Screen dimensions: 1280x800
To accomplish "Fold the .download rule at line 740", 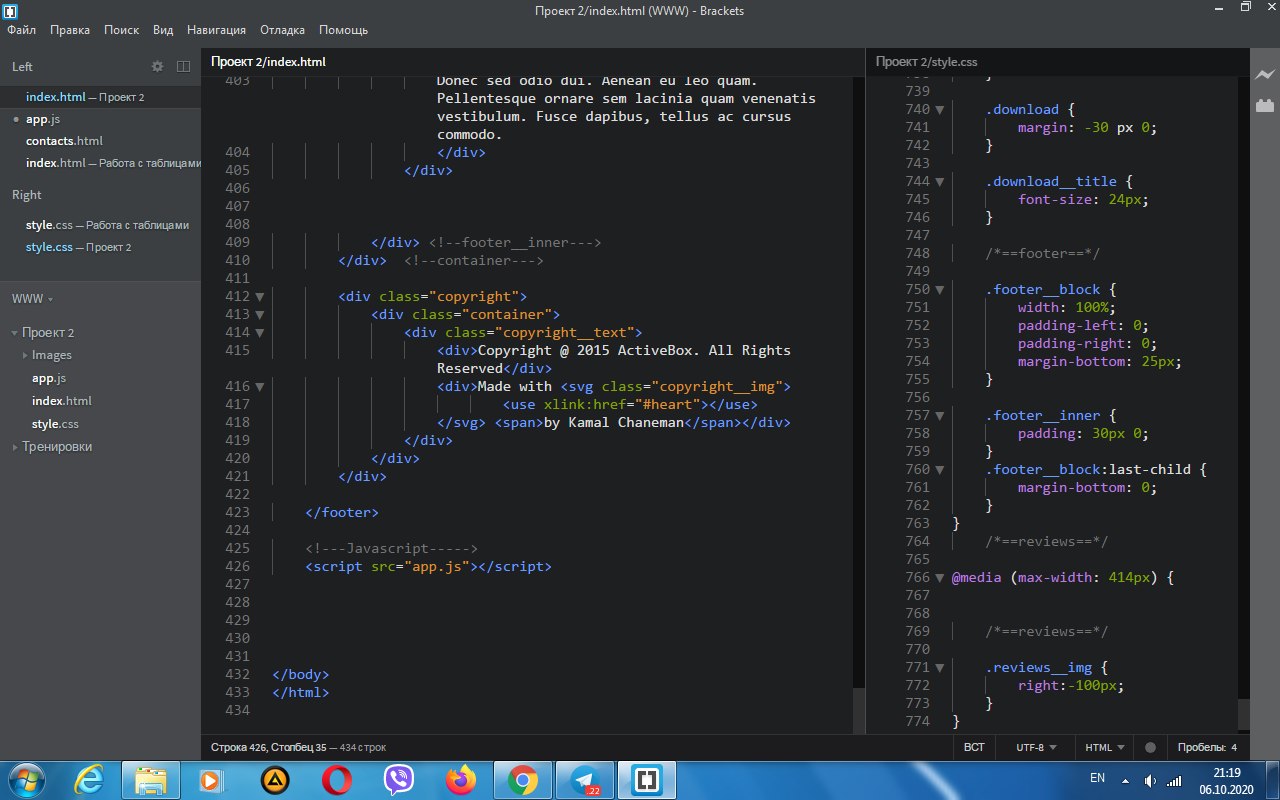I will pyautogui.click(x=939, y=110).
